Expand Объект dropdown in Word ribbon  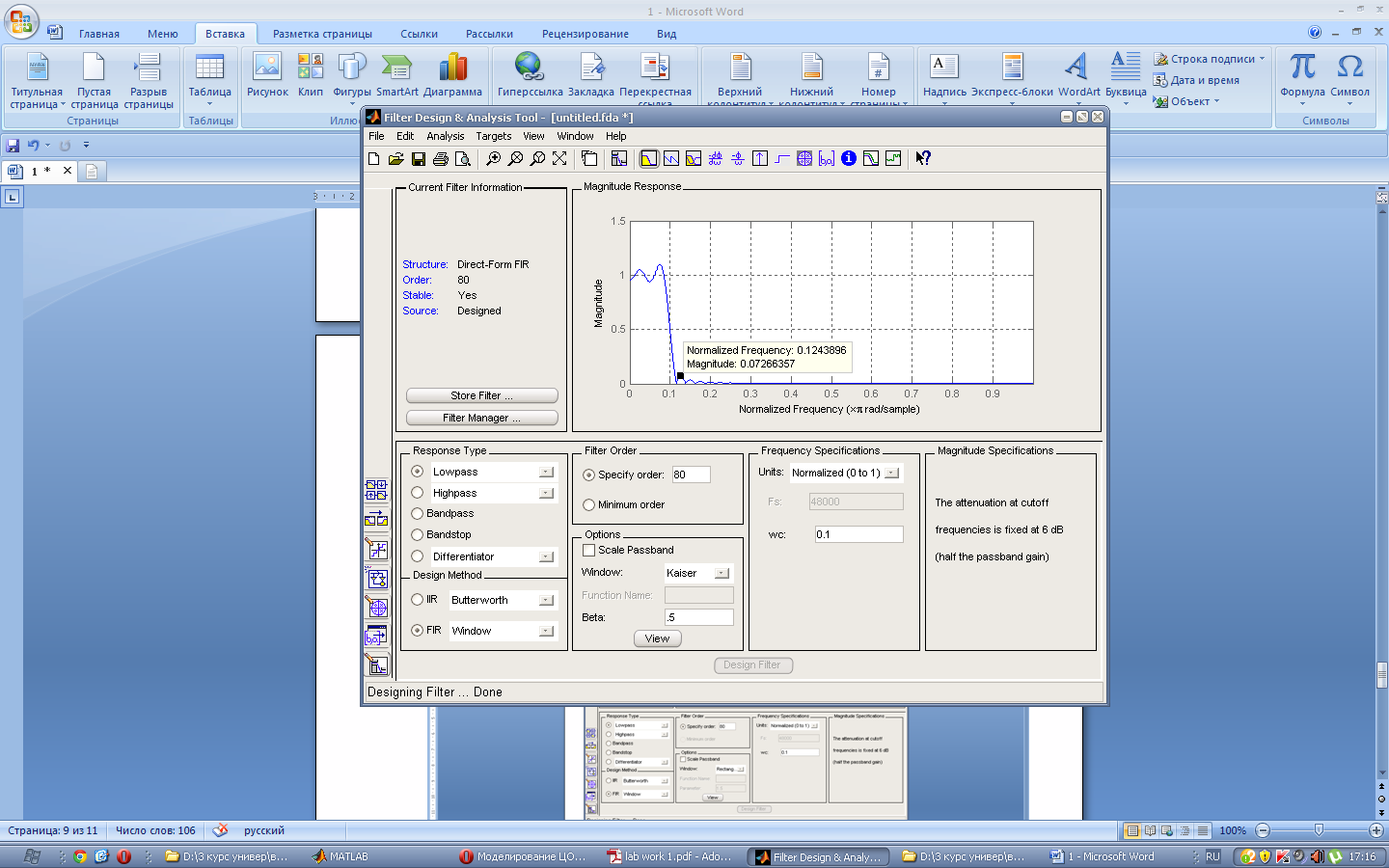pyautogui.click(x=1216, y=101)
